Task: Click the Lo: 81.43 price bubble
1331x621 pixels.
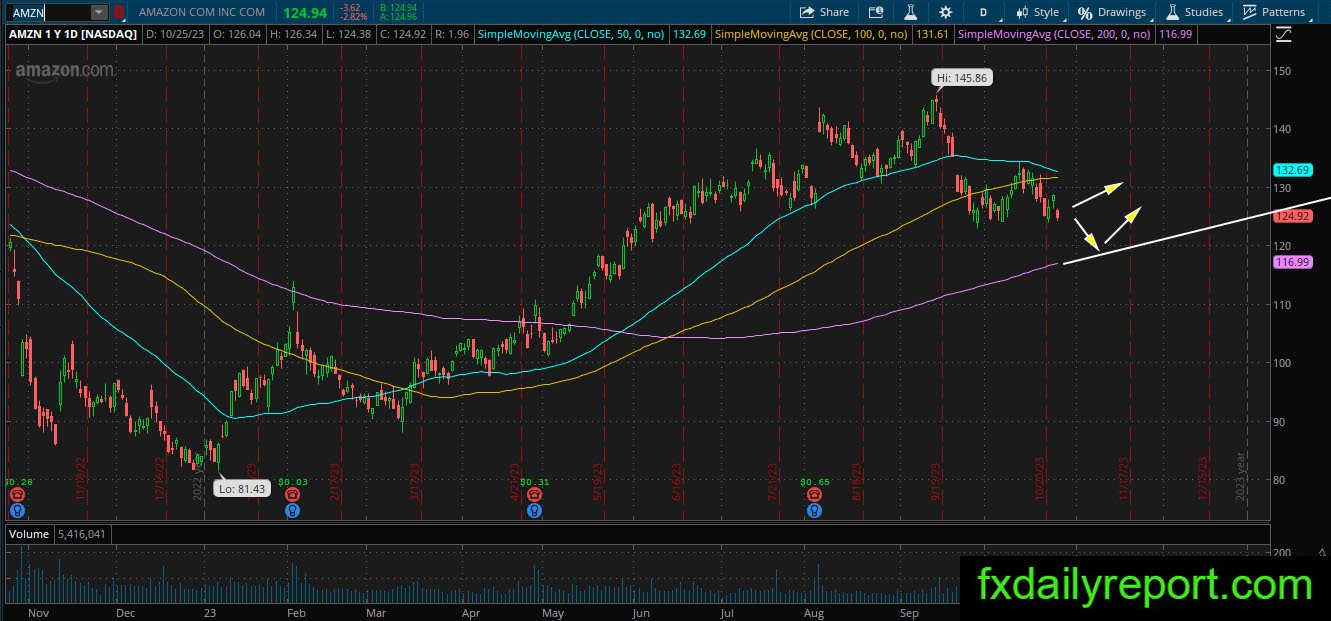Action: (x=242, y=489)
